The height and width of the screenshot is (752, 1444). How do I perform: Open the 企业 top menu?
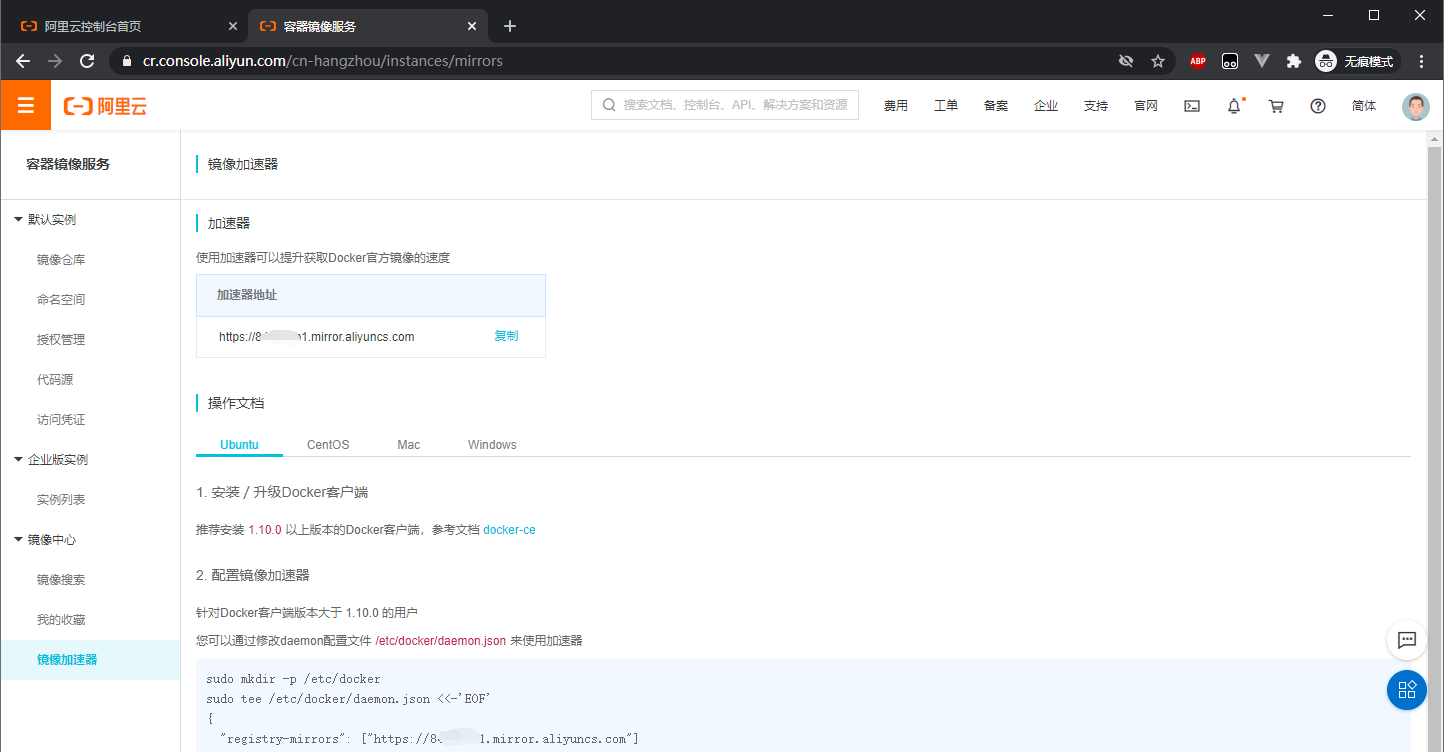[x=1046, y=106]
